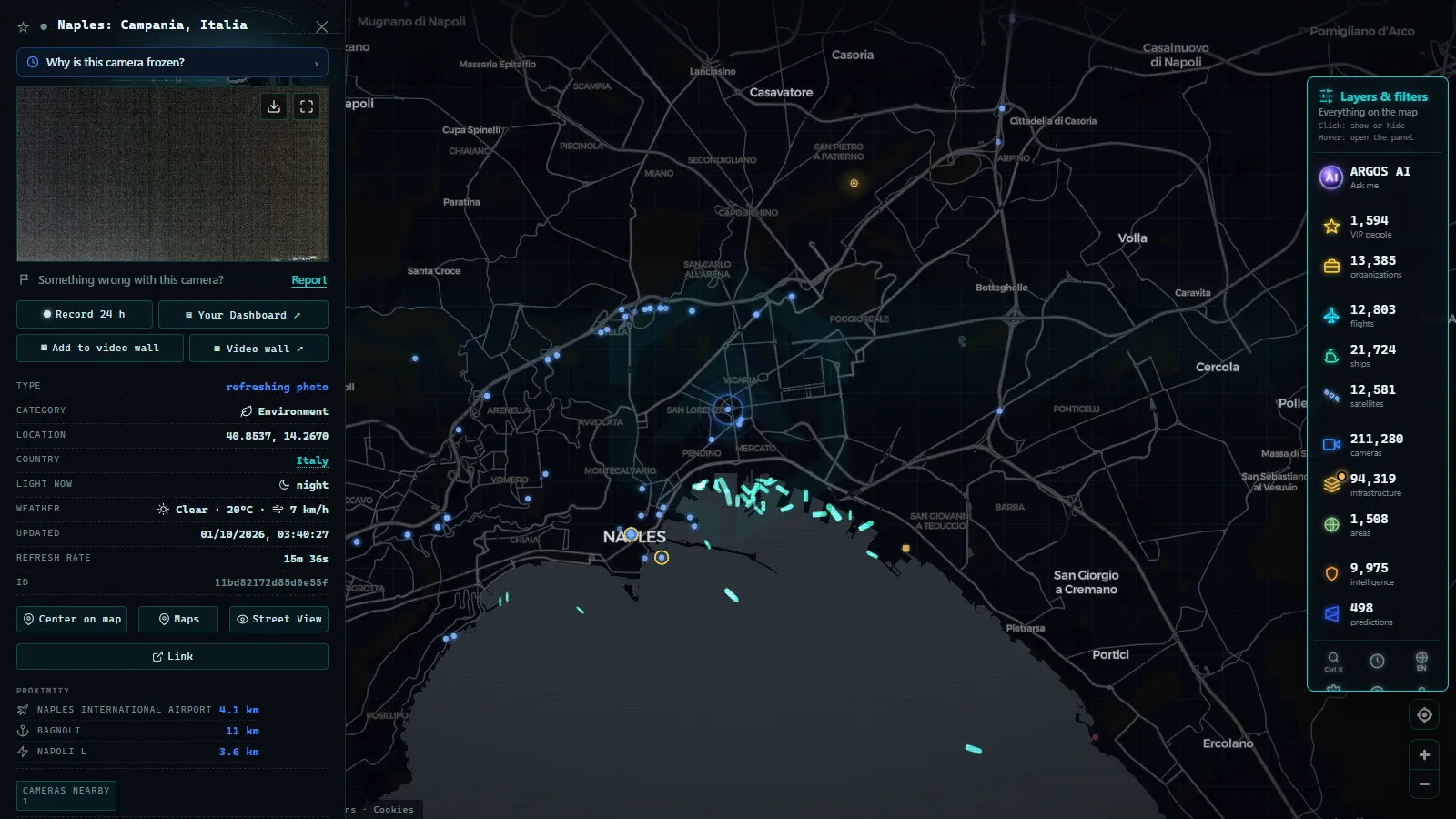Open Street View for camera
Viewport: 1456px width, 819px height.
point(278,619)
